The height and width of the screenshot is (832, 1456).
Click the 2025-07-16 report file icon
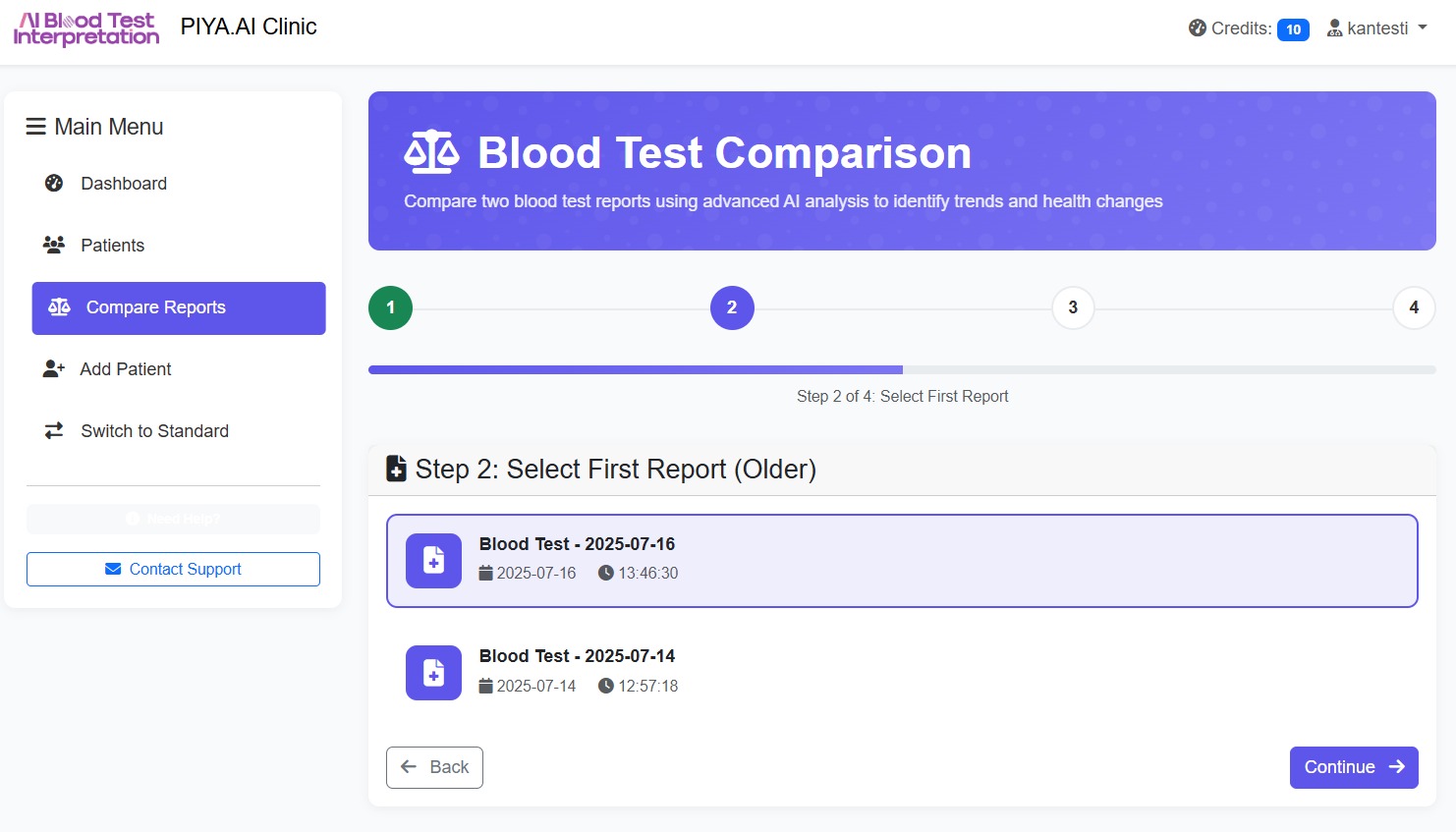(x=433, y=561)
